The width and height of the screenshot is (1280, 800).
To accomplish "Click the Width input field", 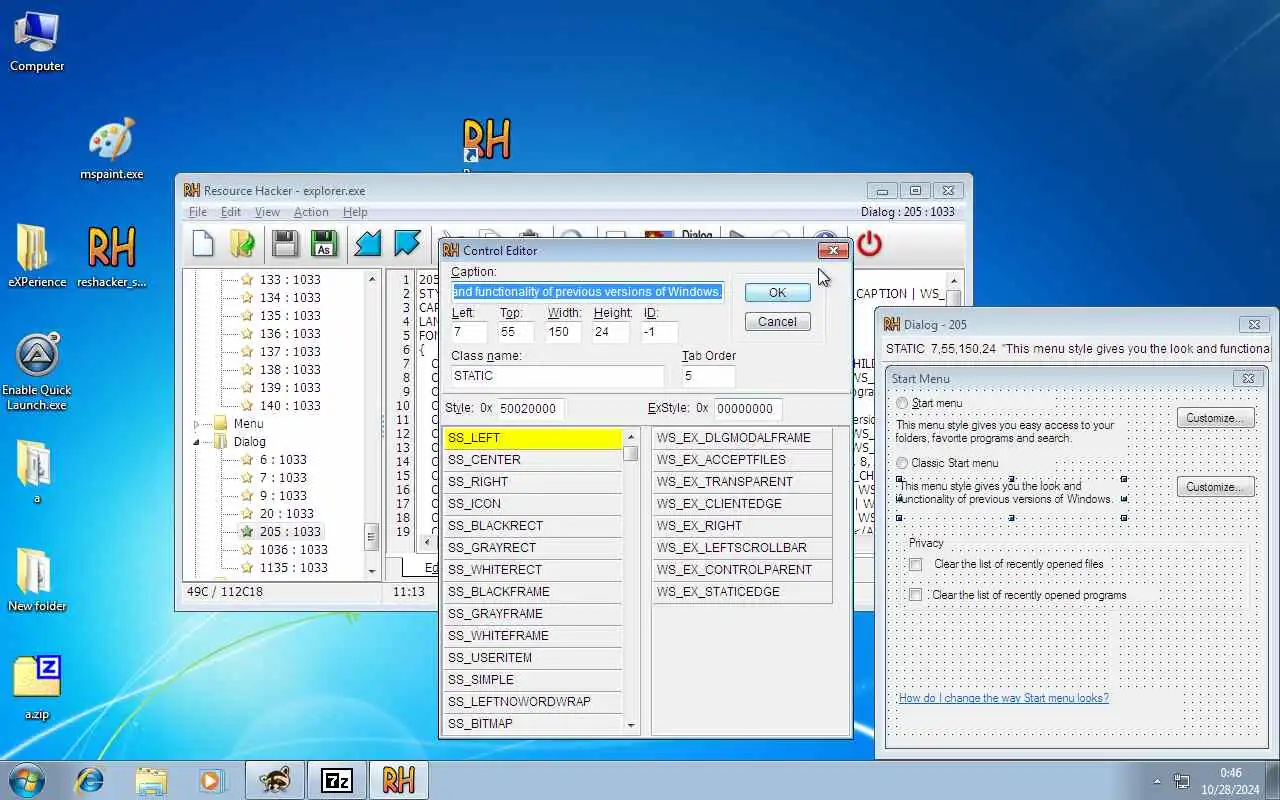I will pyautogui.click(x=564, y=332).
